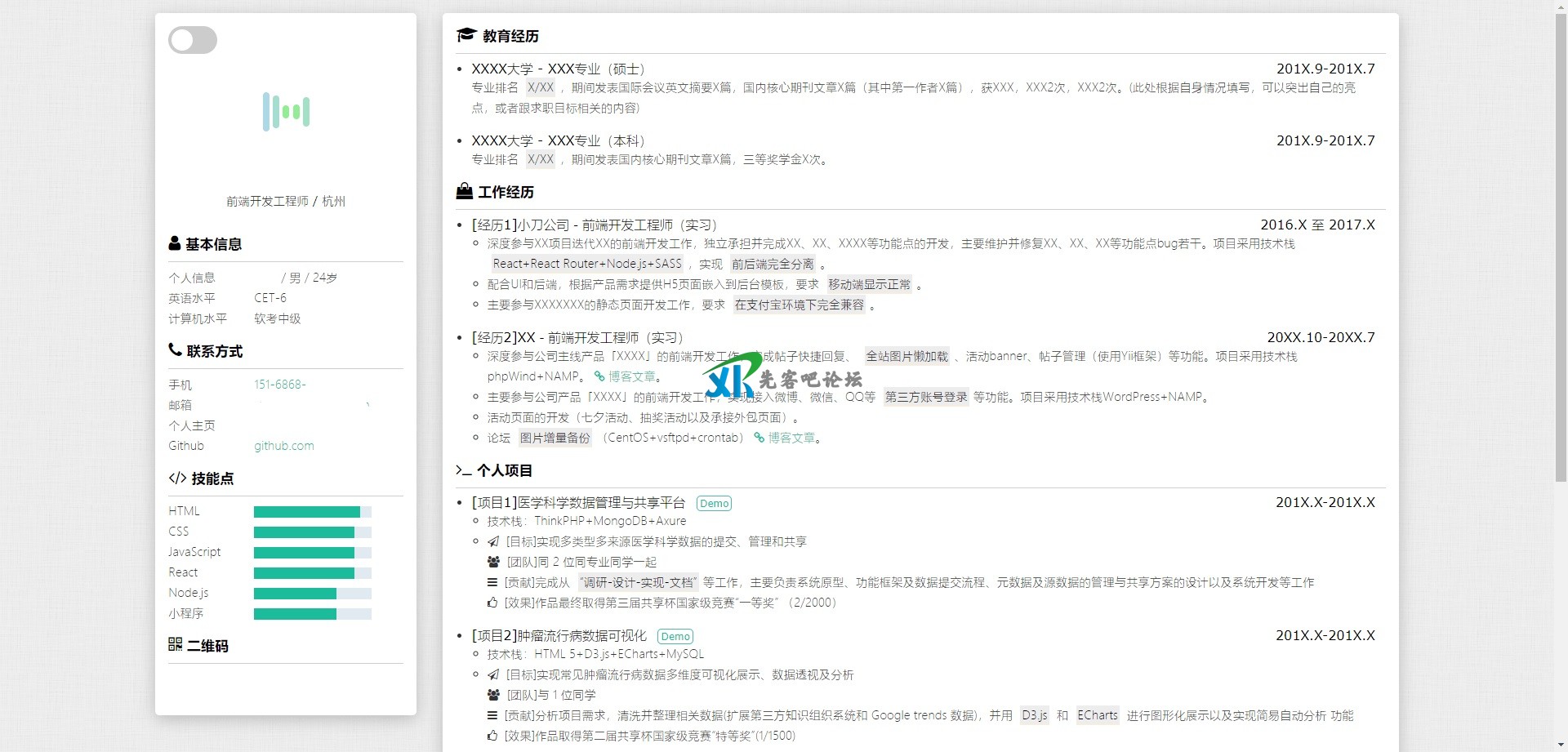Viewport: 1568px width, 752px height.
Task: Click the QR code icon beside 二维码
Action: coord(175,645)
